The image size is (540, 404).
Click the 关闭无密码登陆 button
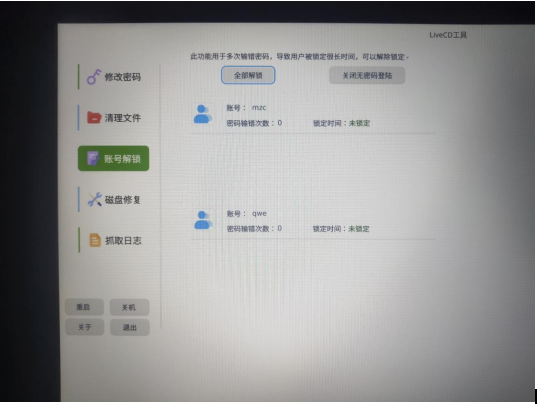coord(367,75)
